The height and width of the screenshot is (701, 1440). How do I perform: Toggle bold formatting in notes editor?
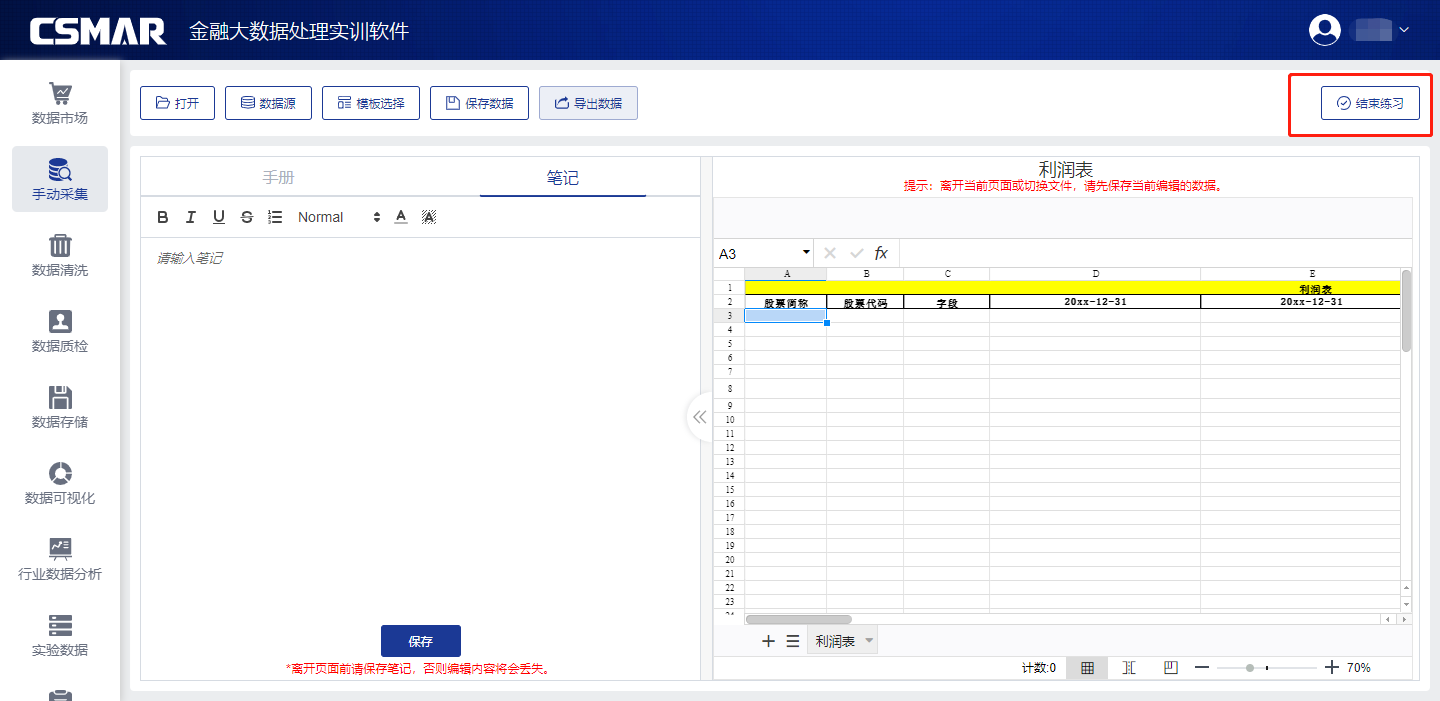click(x=163, y=217)
